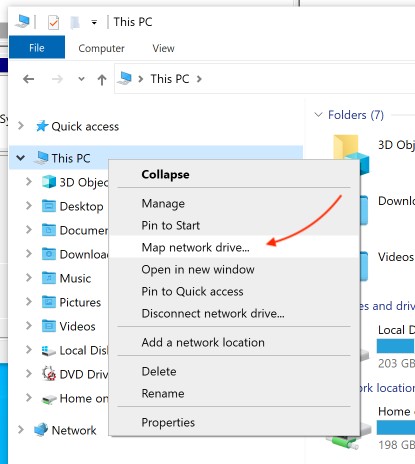
Task: Go back with the left arrow button
Action: 29,79
